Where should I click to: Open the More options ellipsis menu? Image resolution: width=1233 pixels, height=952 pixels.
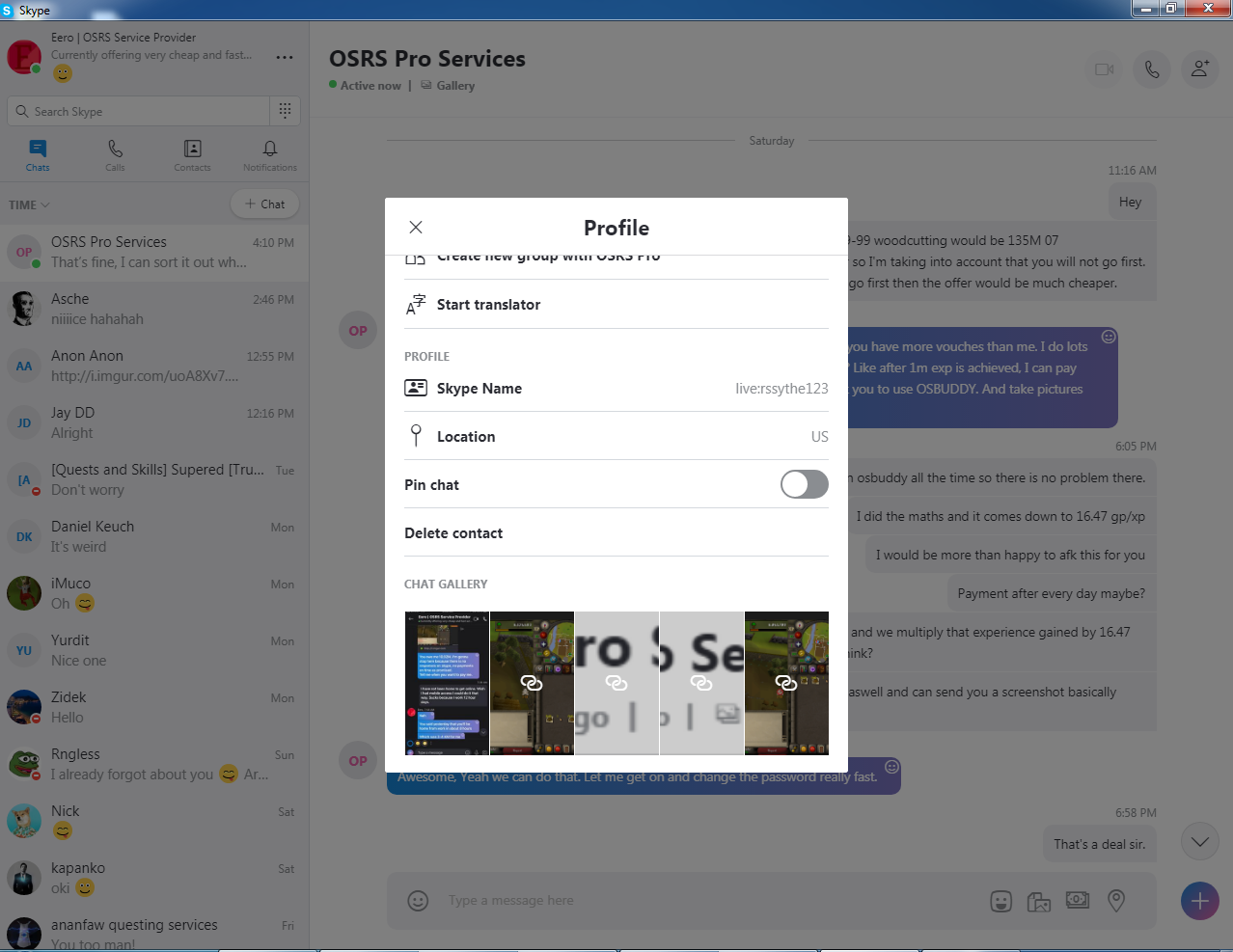tap(285, 57)
